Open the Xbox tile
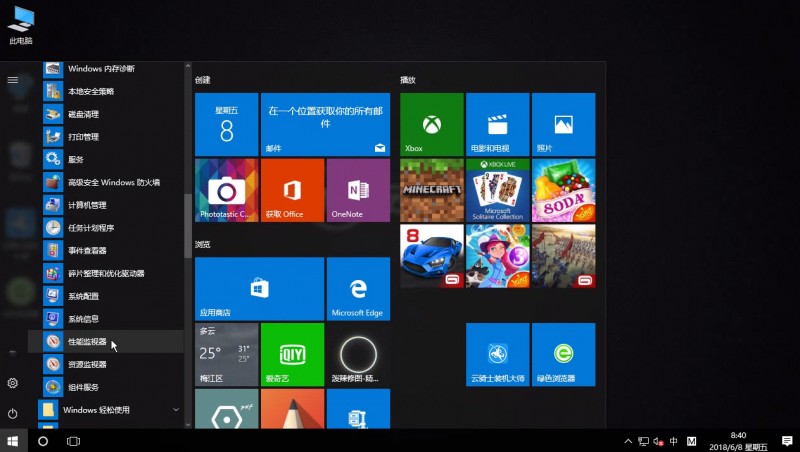Image resolution: width=800 pixels, height=452 pixels. coord(432,124)
